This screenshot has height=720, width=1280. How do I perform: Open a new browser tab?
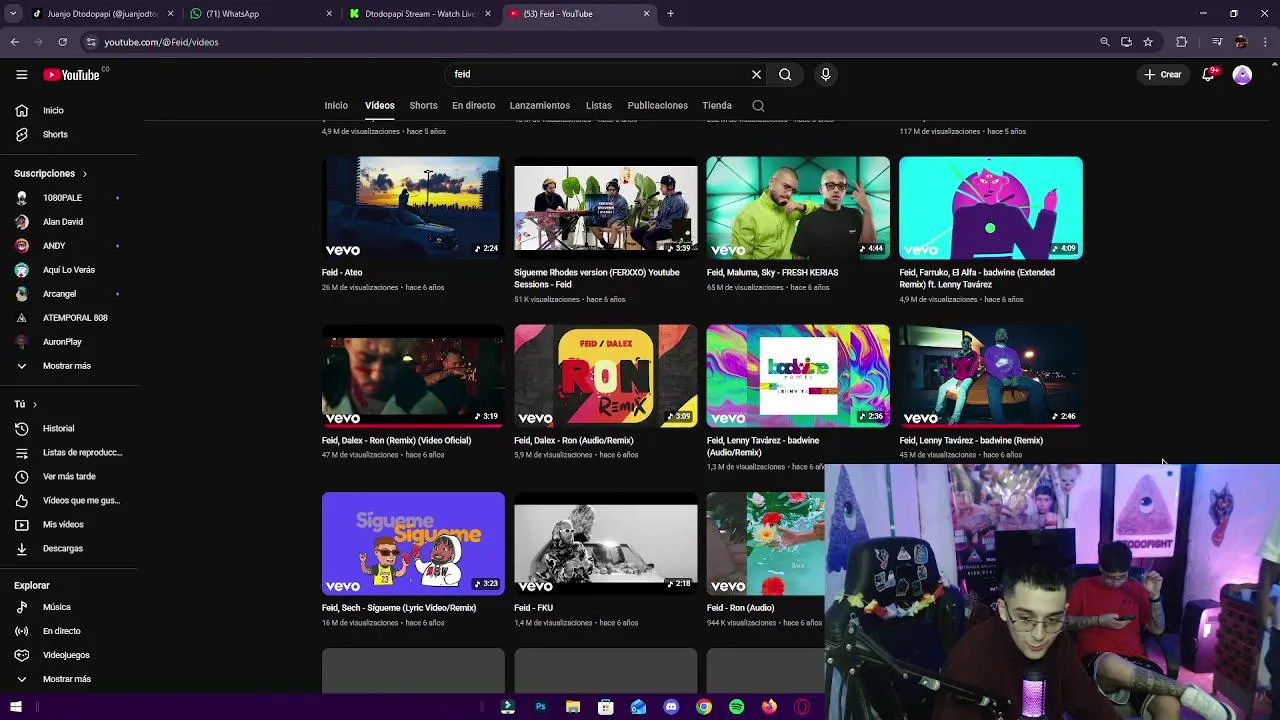670,14
